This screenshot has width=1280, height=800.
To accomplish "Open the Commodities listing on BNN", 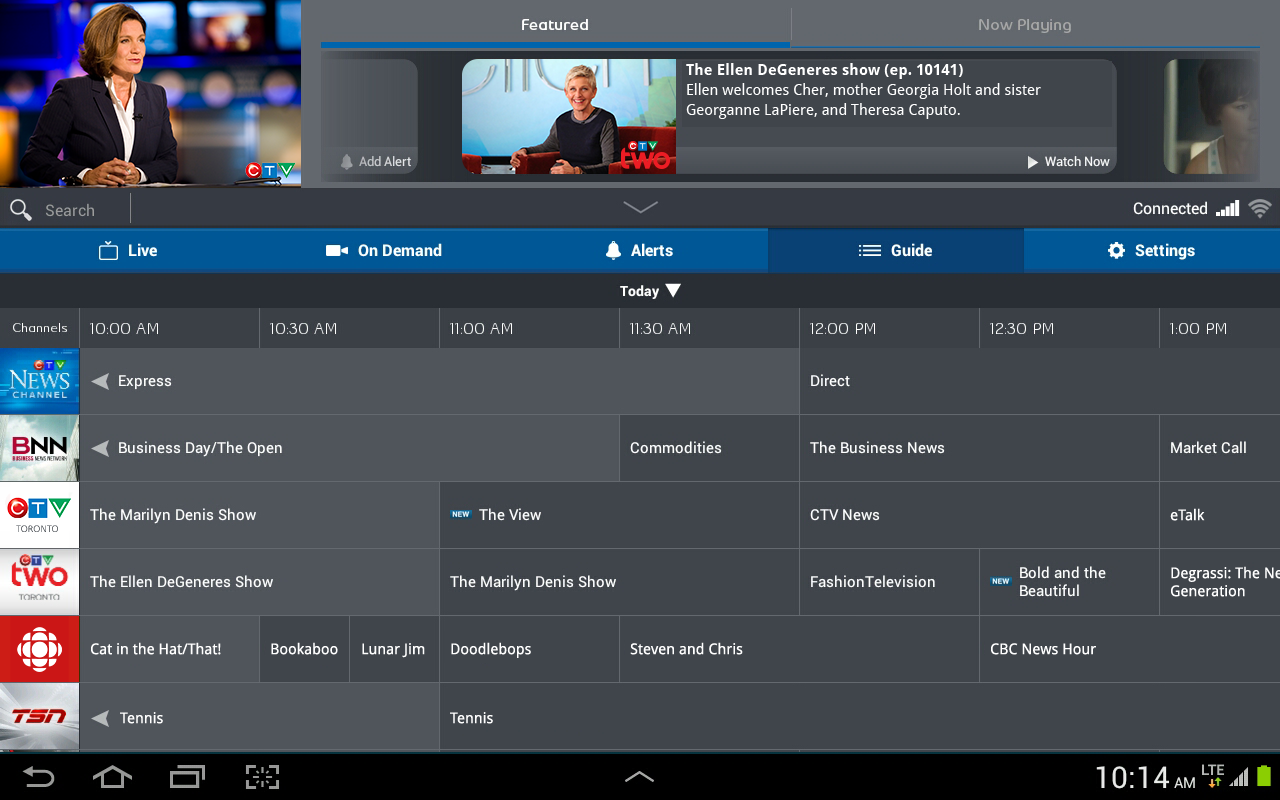I will (x=709, y=448).
